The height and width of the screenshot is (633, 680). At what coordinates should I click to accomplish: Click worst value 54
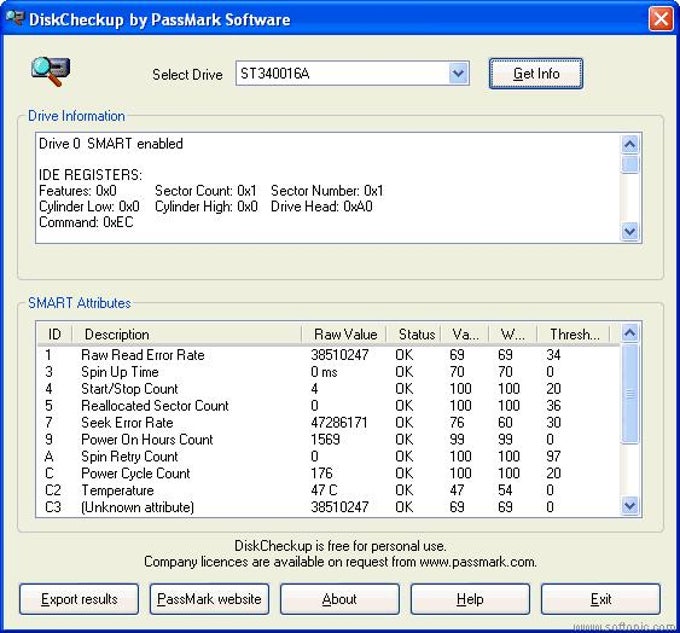505,490
